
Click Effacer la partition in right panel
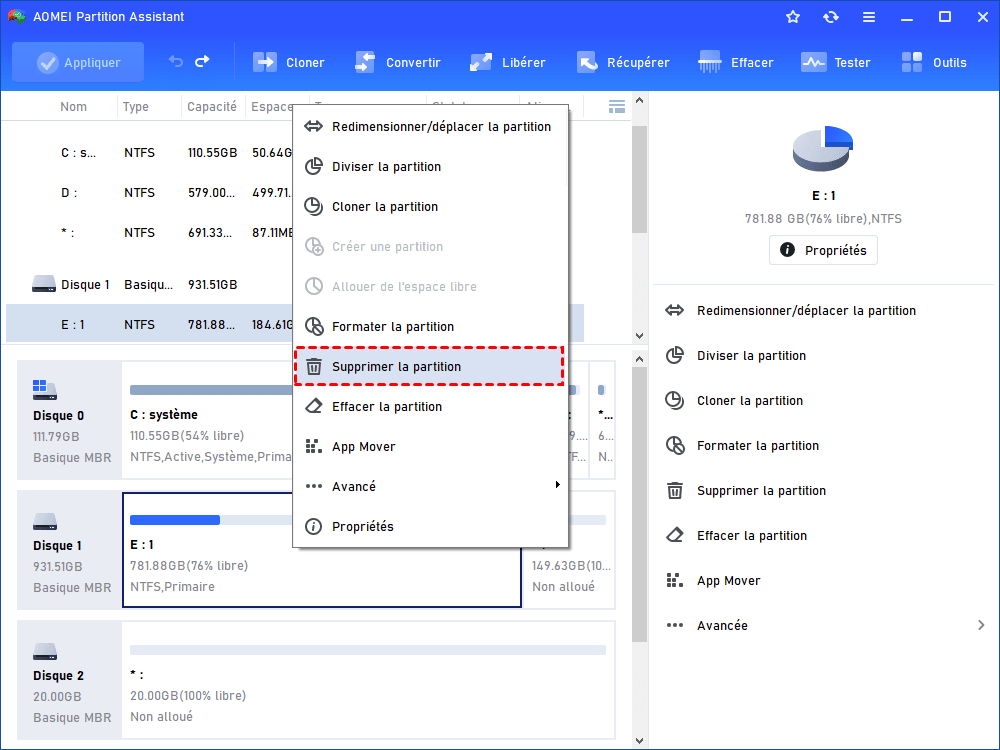tap(752, 536)
